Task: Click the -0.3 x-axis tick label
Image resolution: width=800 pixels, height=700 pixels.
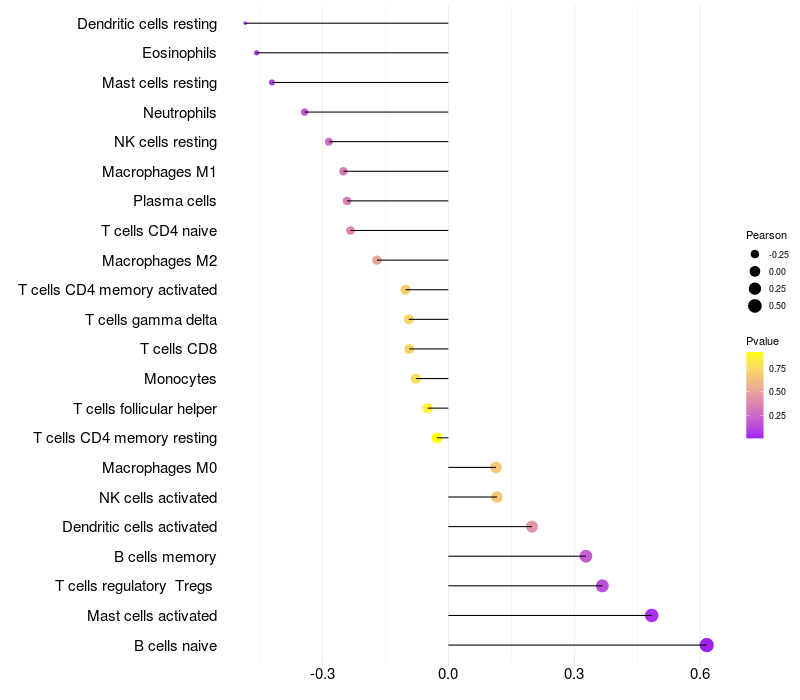Action: (322, 675)
